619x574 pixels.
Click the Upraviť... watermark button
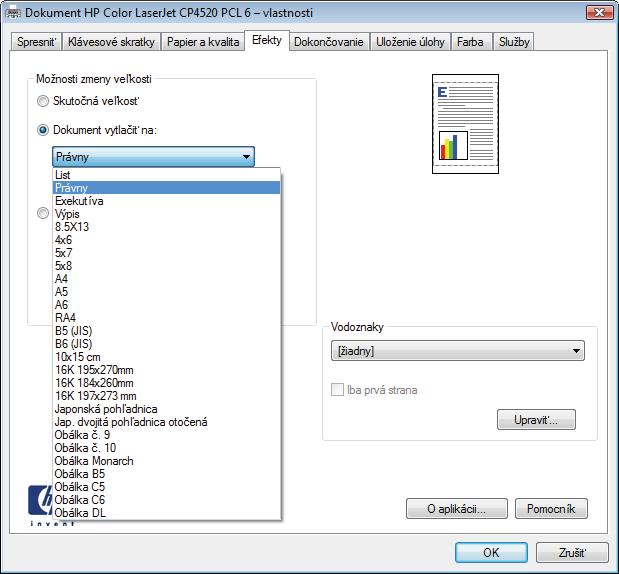(x=536, y=420)
